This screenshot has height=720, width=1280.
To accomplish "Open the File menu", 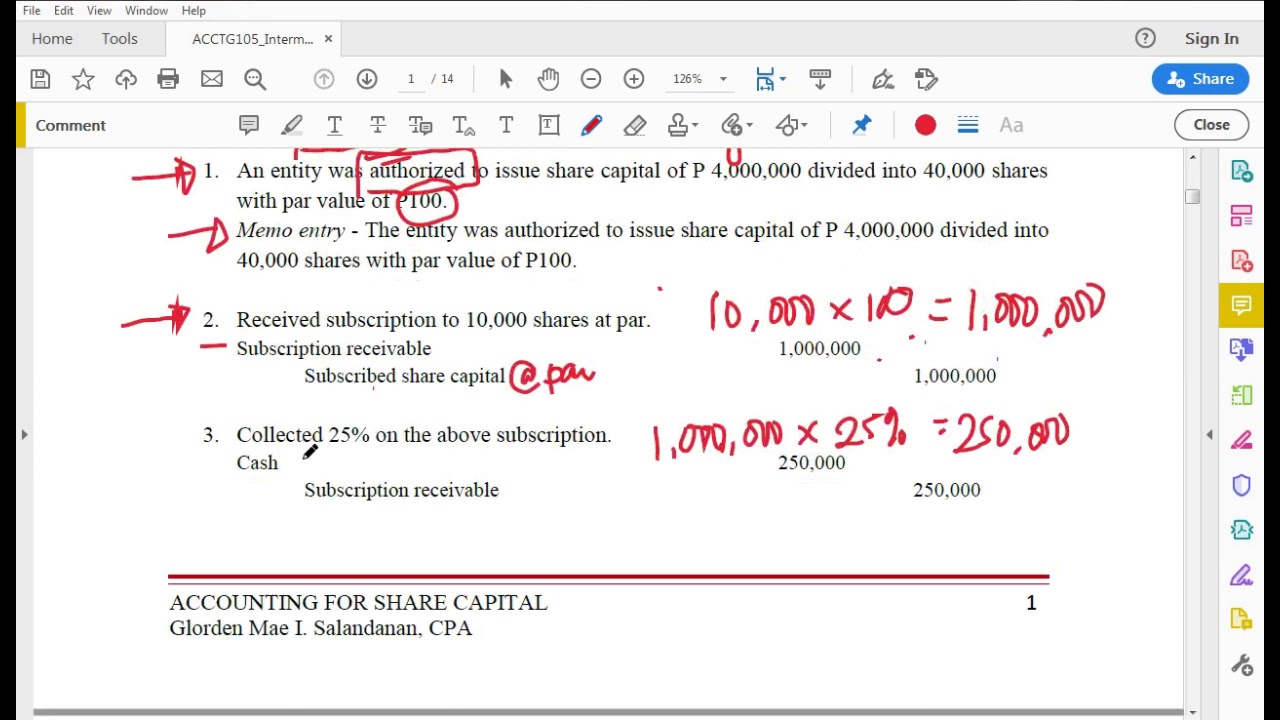I will (x=31, y=11).
